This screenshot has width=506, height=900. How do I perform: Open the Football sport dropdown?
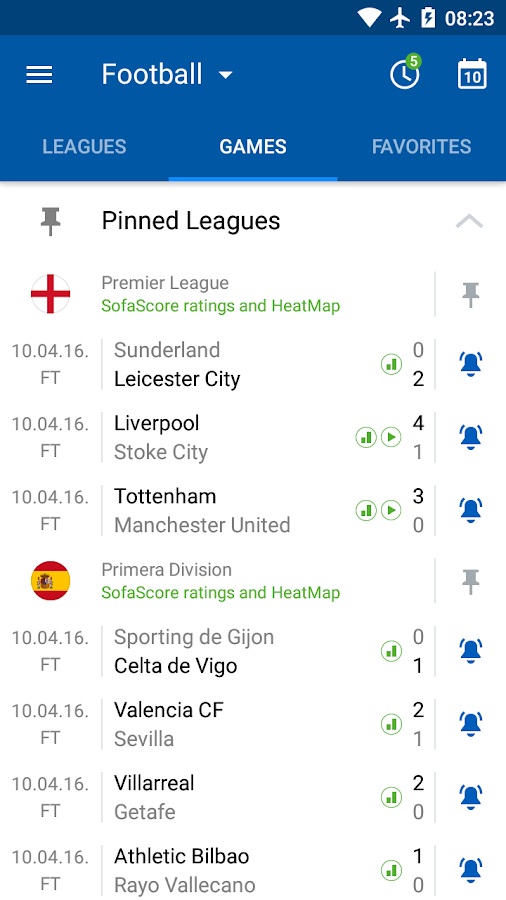tap(168, 75)
